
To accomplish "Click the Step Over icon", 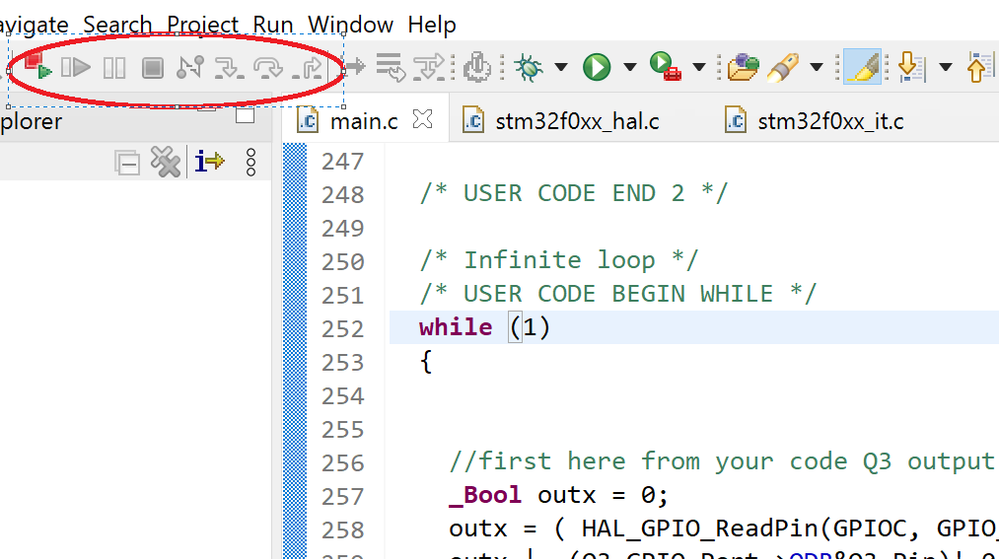I will [x=268, y=68].
